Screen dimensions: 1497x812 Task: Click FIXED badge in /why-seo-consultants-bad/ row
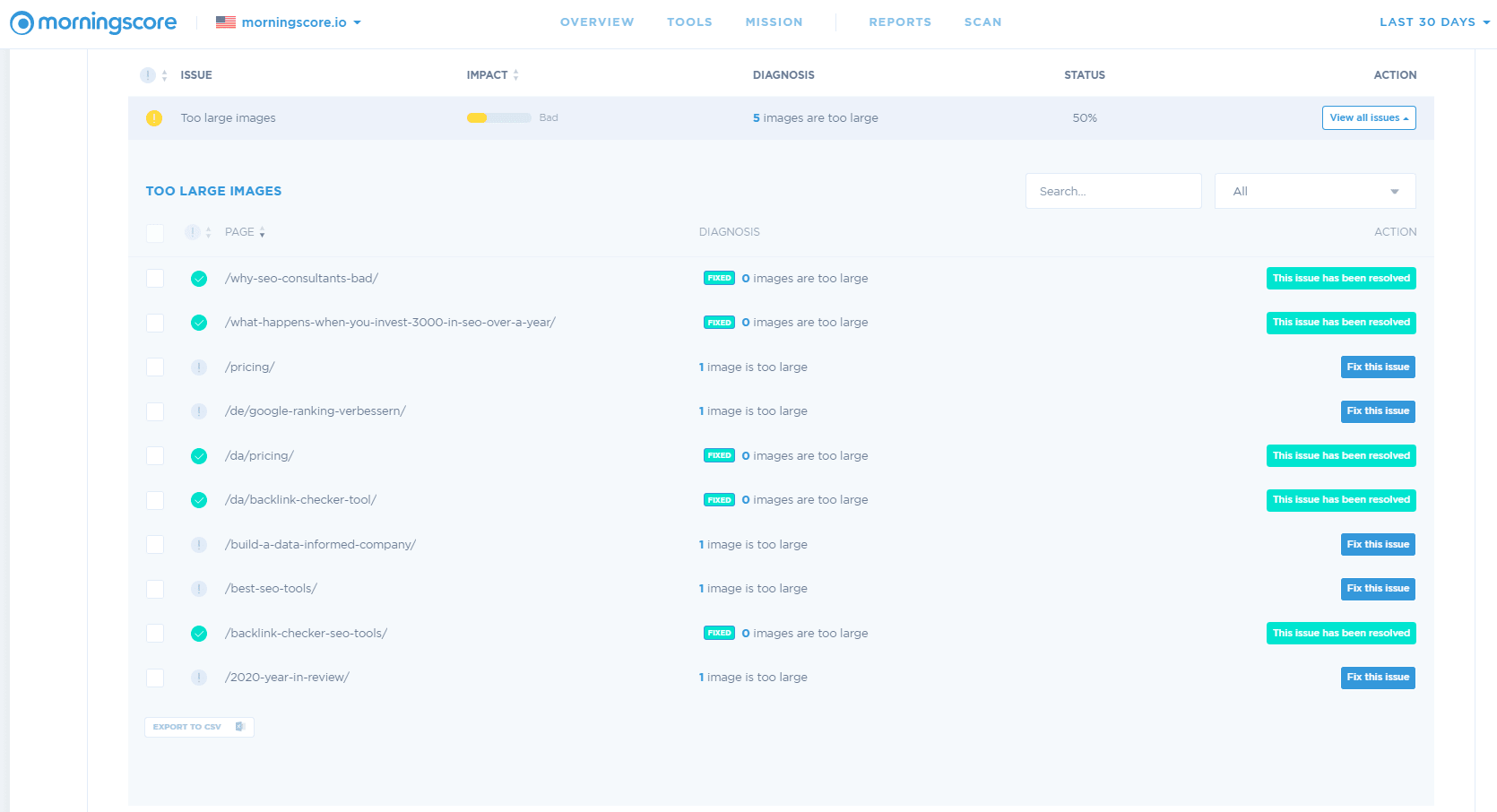pos(719,279)
